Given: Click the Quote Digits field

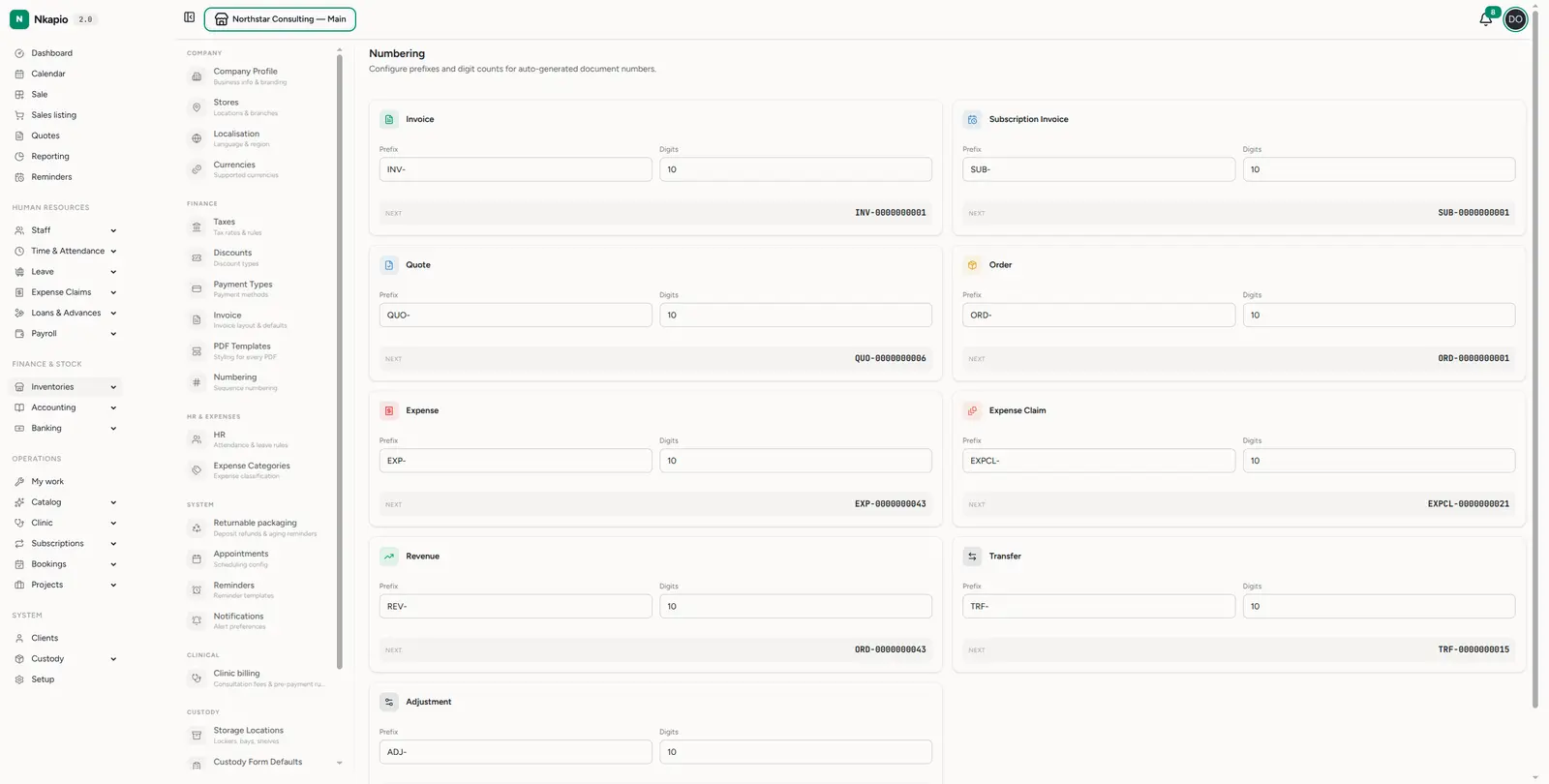Looking at the screenshot, I should tap(796, 316).
